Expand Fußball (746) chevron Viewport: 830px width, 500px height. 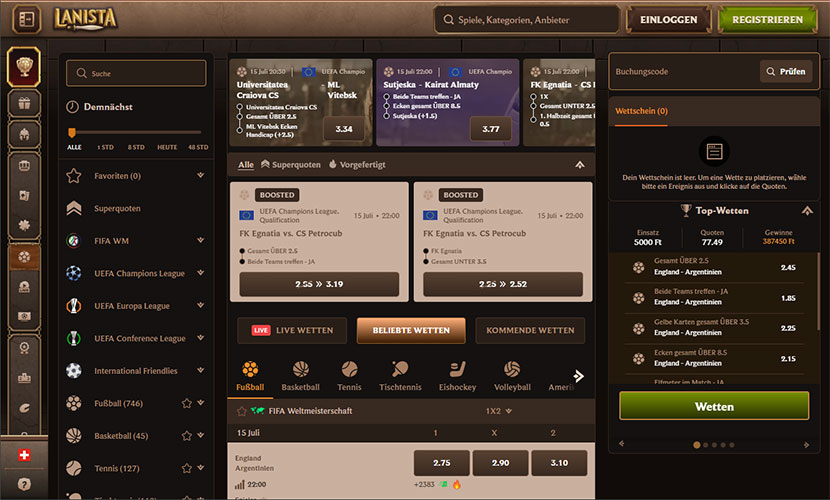click(x=201, y=403)
